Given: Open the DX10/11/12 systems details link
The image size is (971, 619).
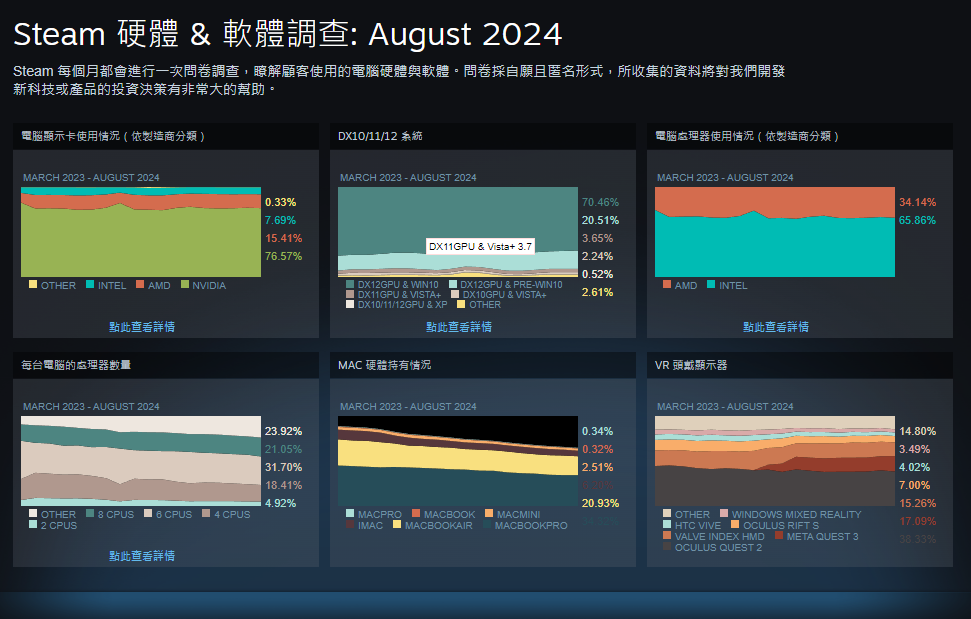Looking at the screenshot, I should (459, 327).
